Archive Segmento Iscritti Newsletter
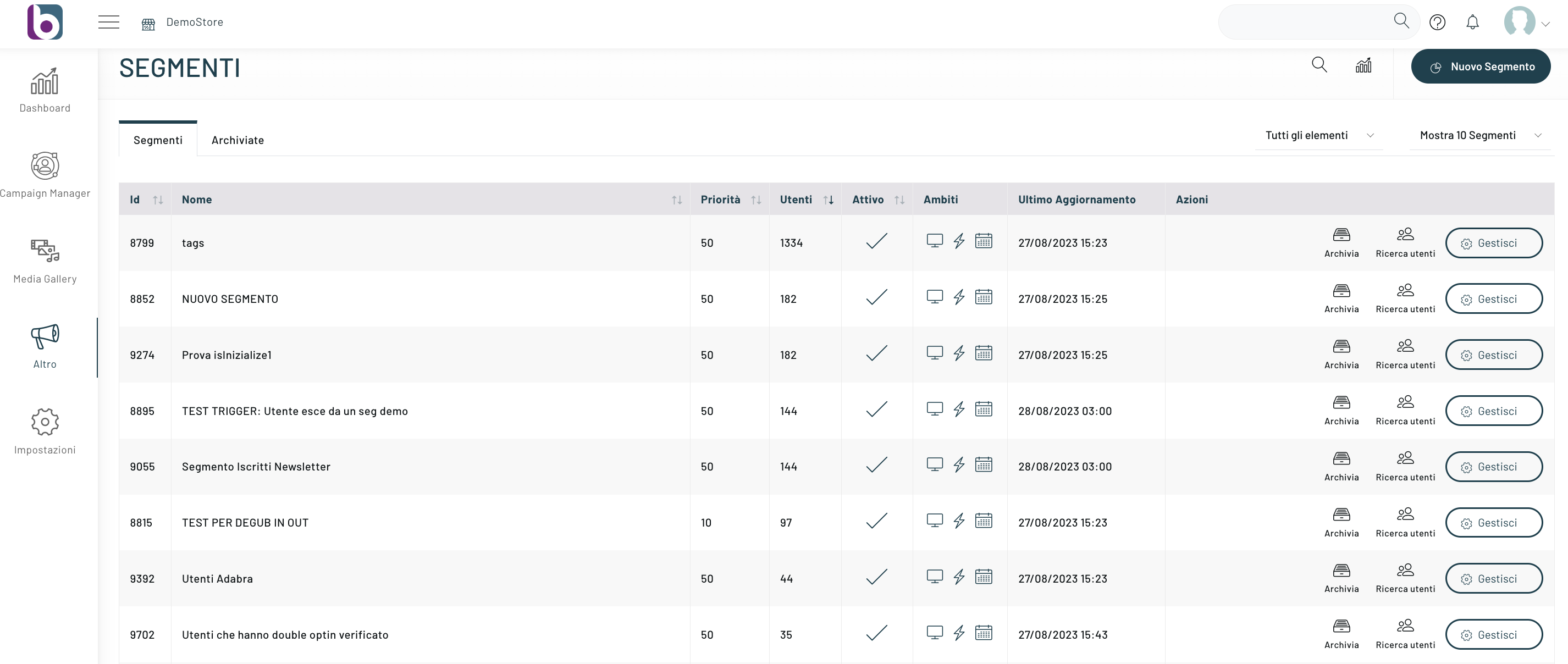 coord(1341,467)
